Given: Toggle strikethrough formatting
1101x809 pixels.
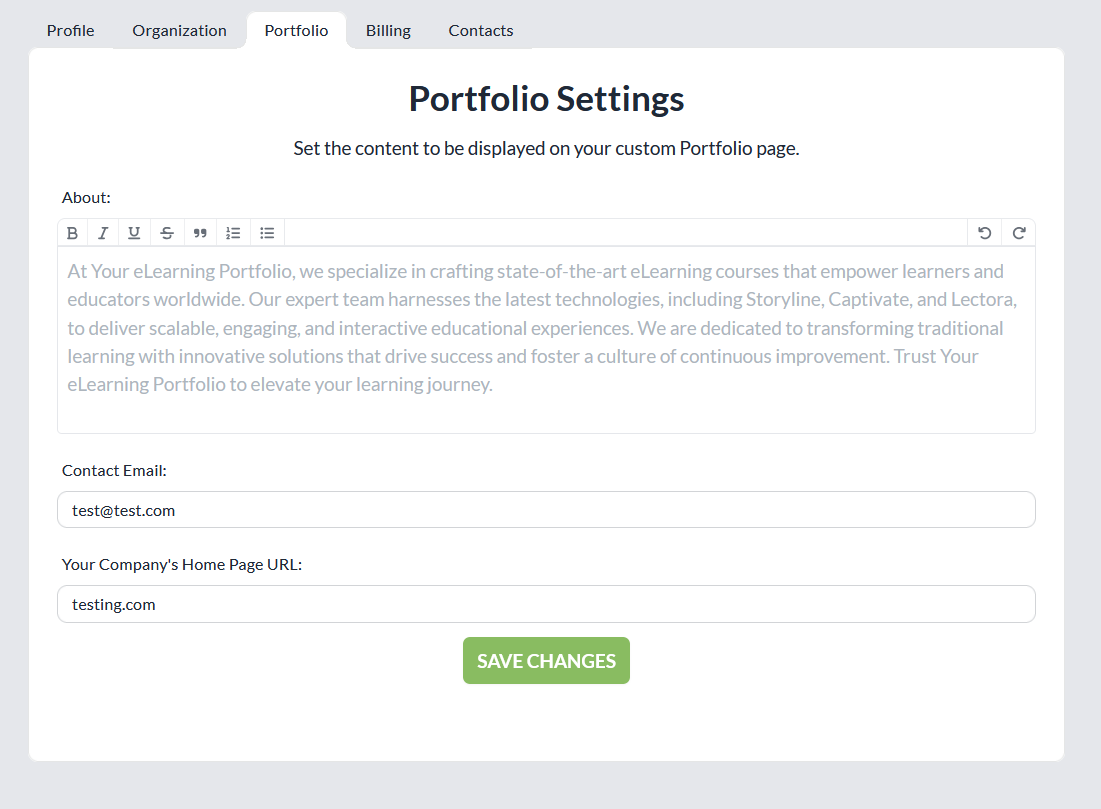Looking at the screenshot, I should click(x=167, y=233).
